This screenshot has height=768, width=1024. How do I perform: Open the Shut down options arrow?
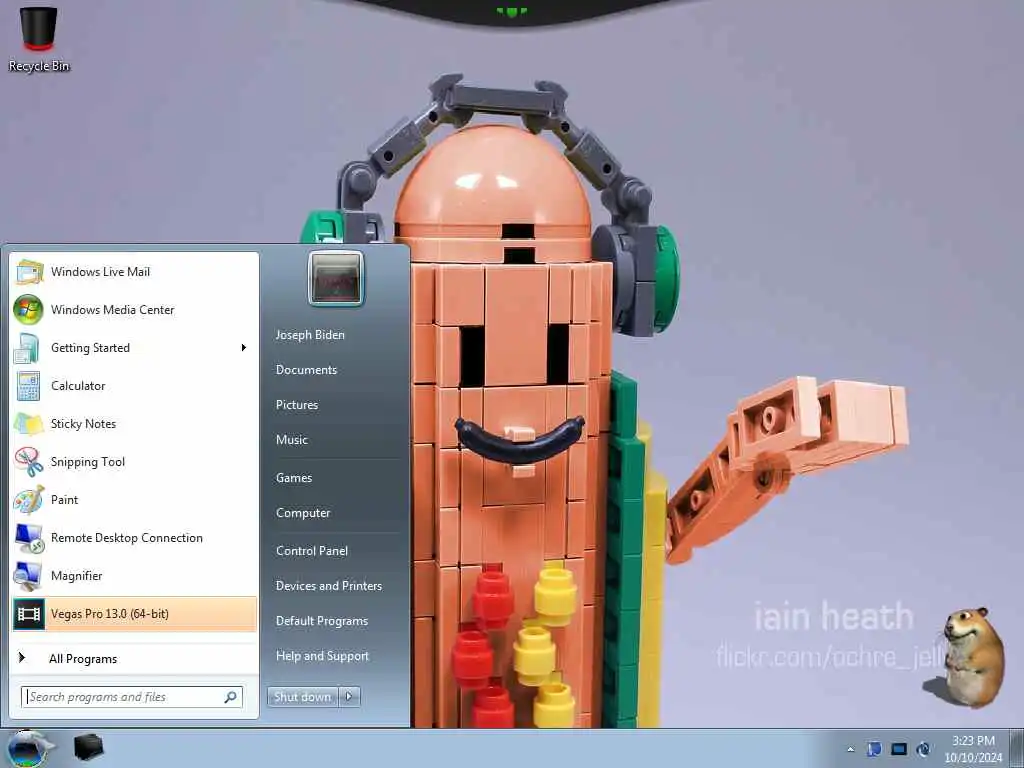coord(349,697)
